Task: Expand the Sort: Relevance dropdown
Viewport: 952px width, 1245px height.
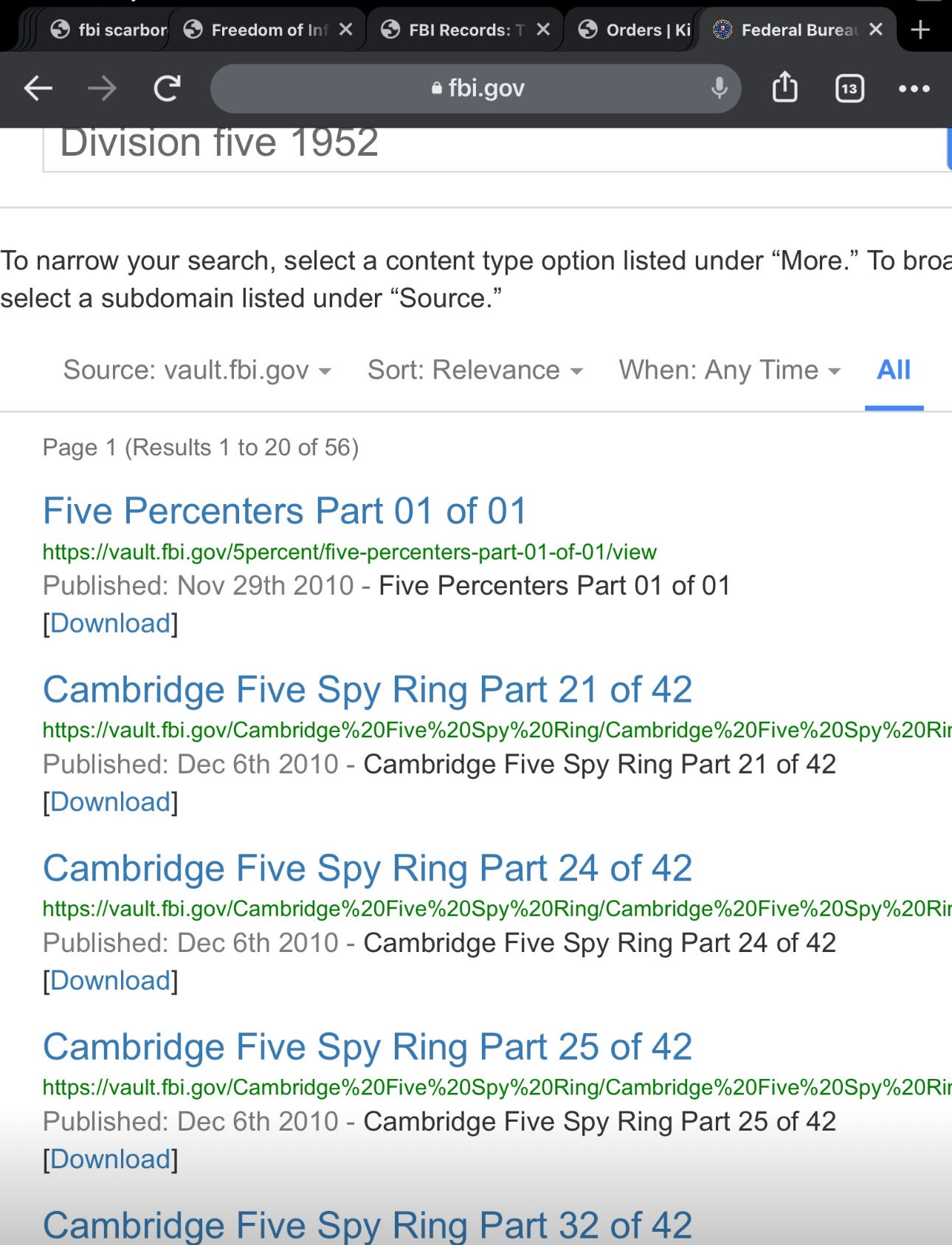Action: [x=475, y=370]
